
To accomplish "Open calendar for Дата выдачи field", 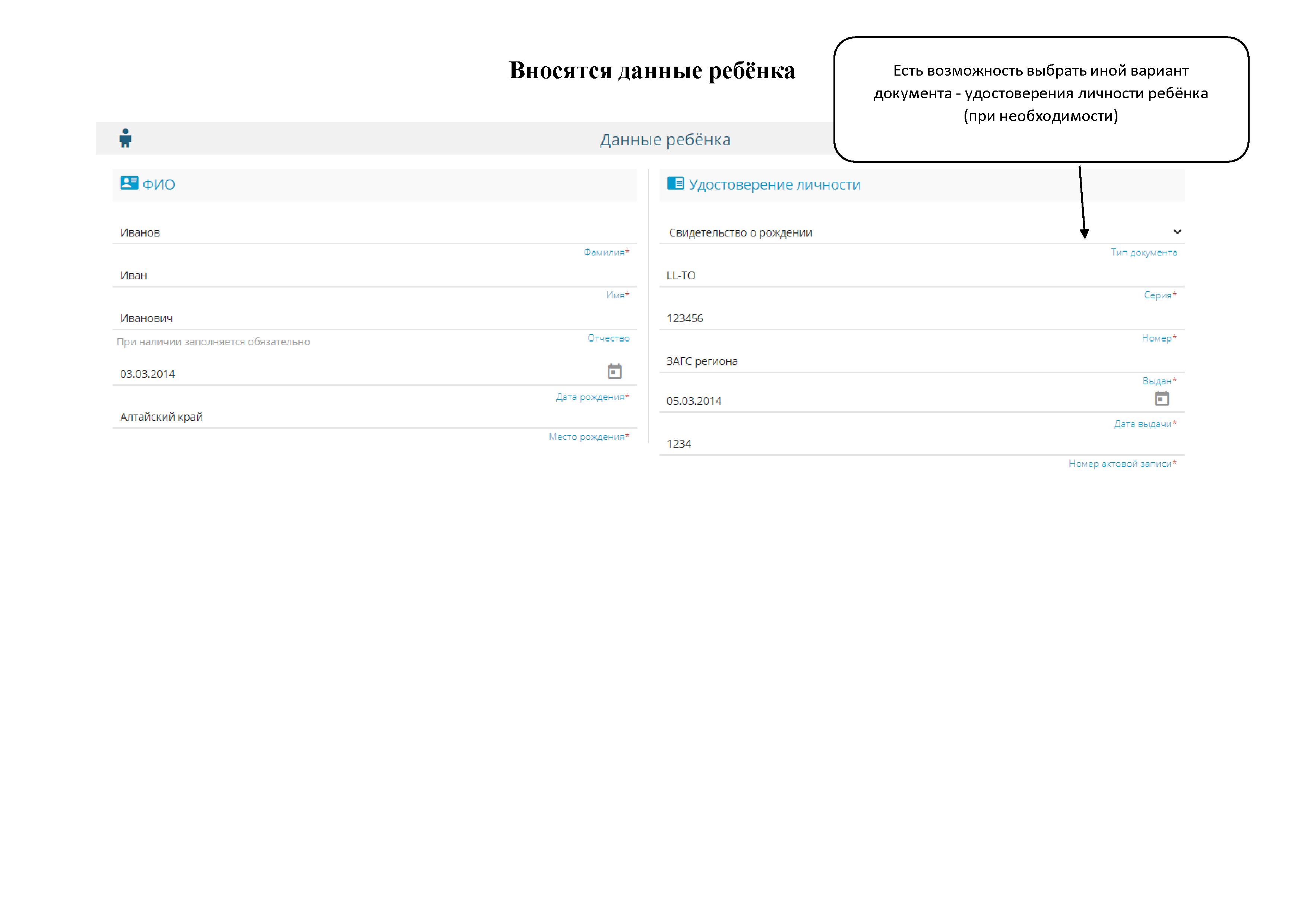I will coord(1162,398).
